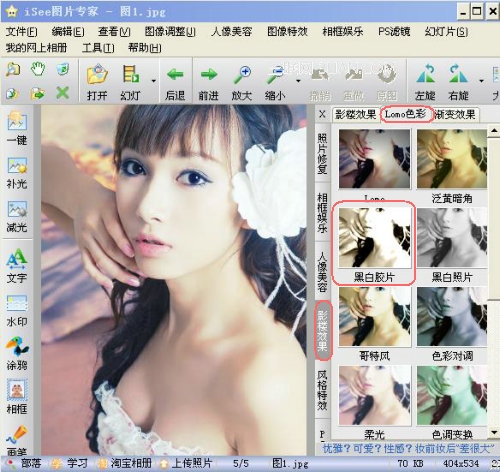Start the slideshow (幻灯) toolbar icon
This screenshot has width=500, height=472.
130,75
